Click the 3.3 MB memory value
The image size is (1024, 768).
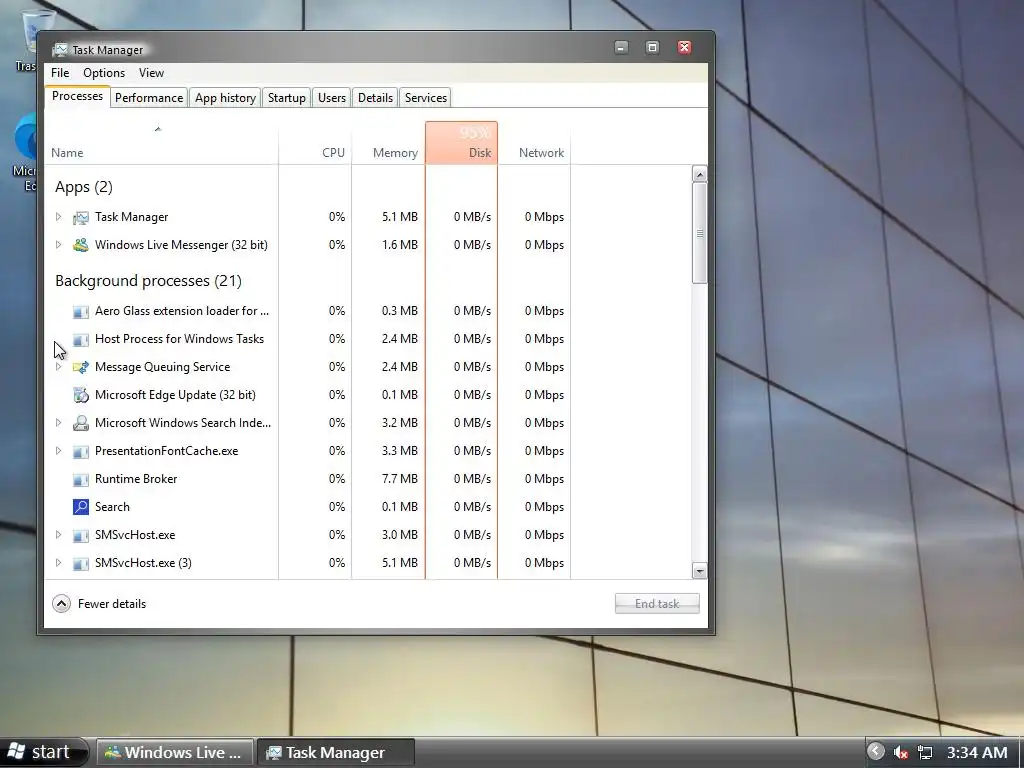point(399,451)
